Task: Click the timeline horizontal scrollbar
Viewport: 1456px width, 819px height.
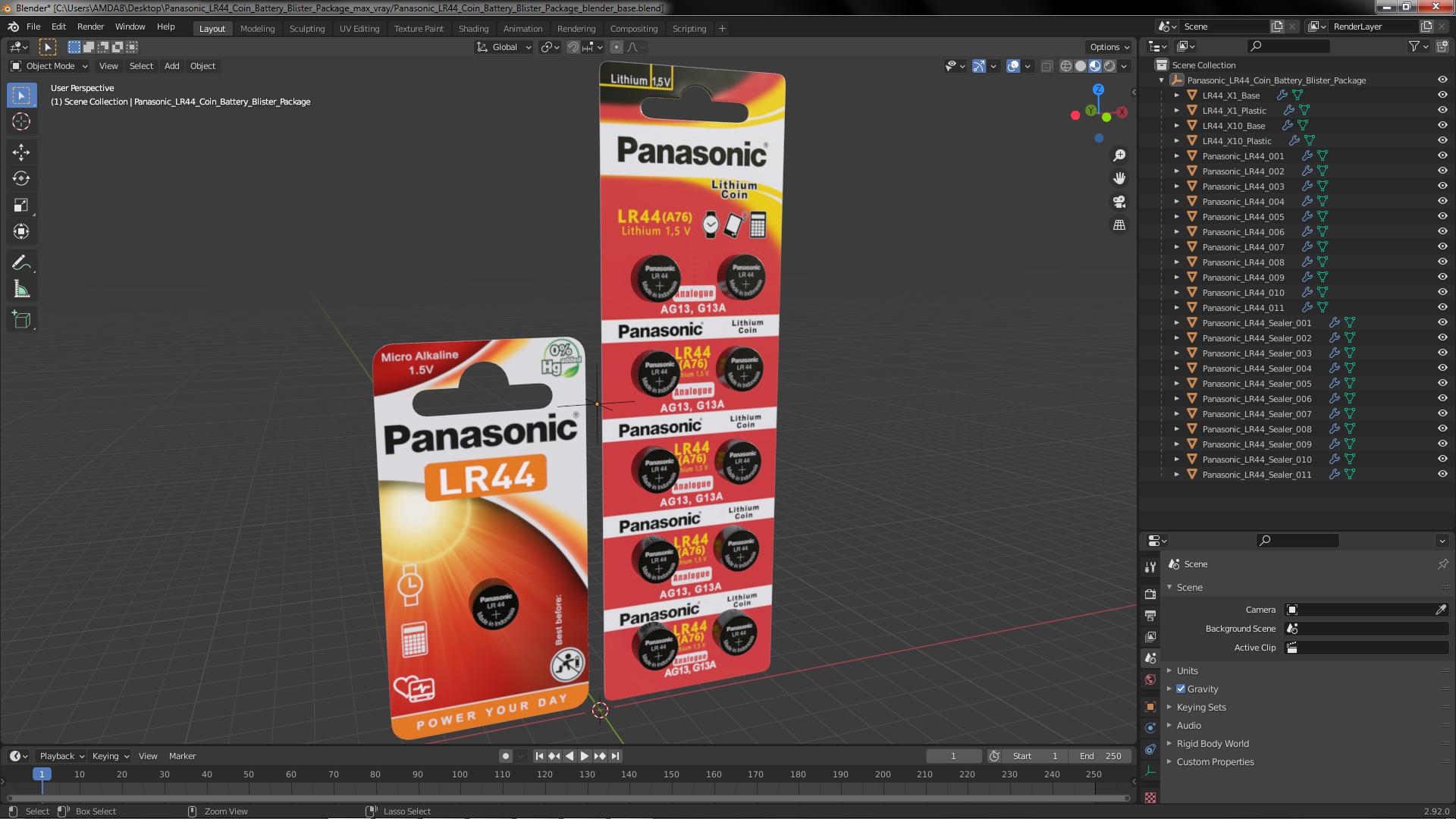Action: (x=567, y=798)
